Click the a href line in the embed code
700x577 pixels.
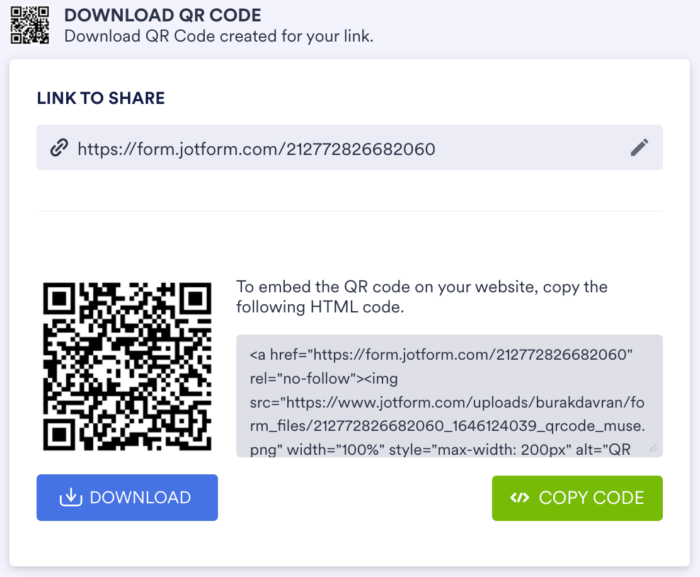click(441, 355)
